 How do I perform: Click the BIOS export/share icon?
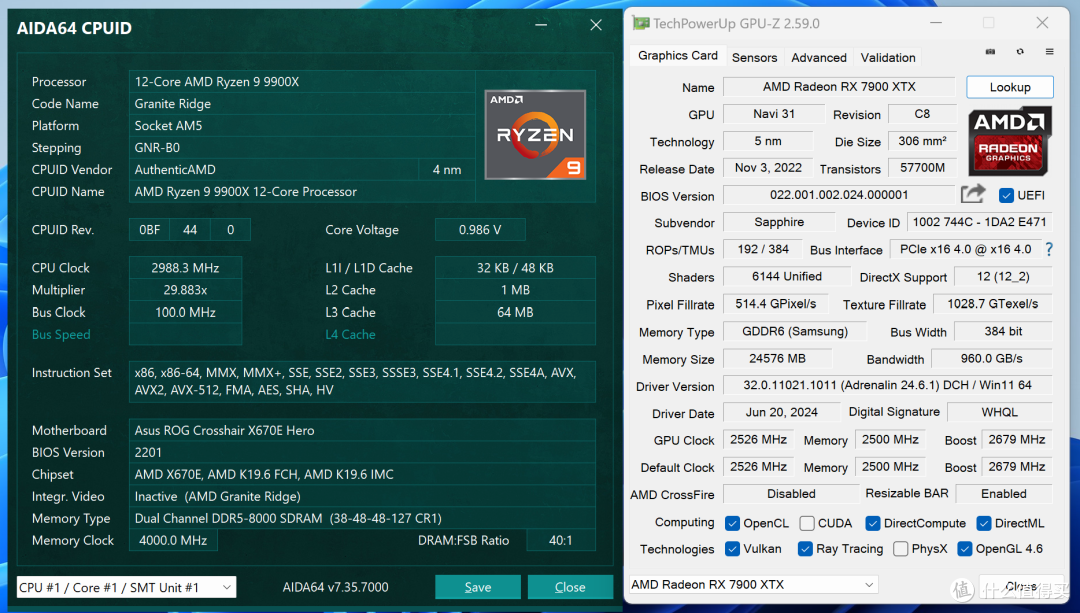coord(972,194)
